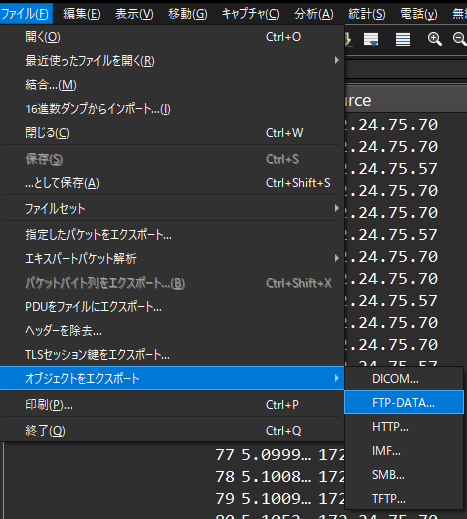Choose PDUをファイルにエクスポート entry
The width and height of the screenshot is (467, 519).
172,307
